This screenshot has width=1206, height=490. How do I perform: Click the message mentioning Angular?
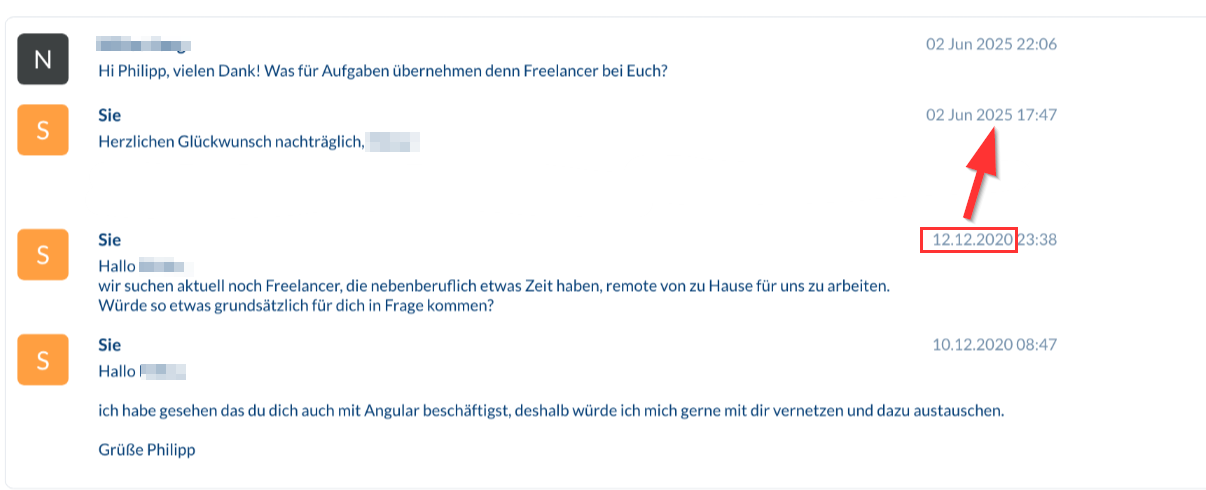pyautogui.click(x=550, y=411)
